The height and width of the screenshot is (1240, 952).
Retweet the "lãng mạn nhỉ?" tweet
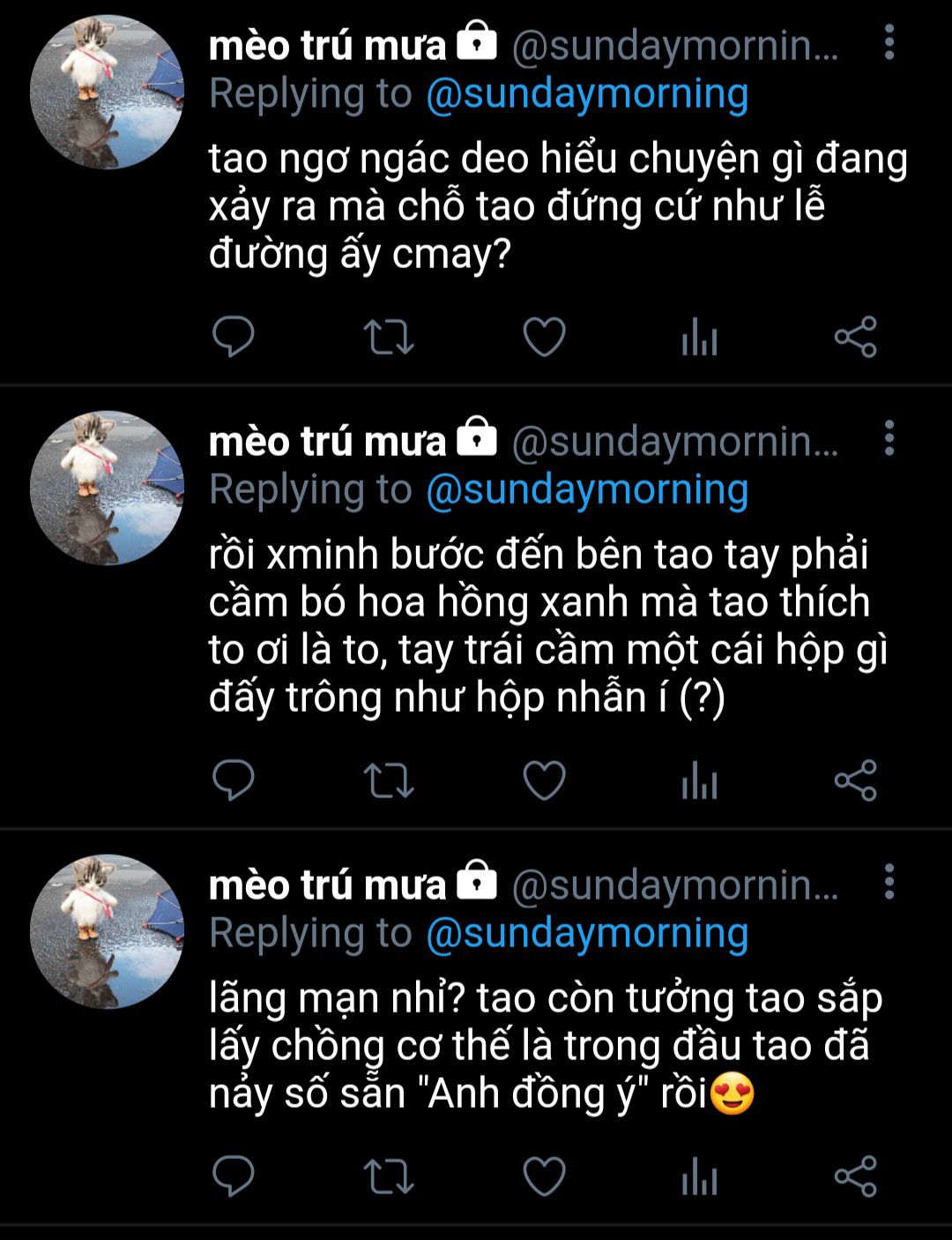click(389, 1177)
